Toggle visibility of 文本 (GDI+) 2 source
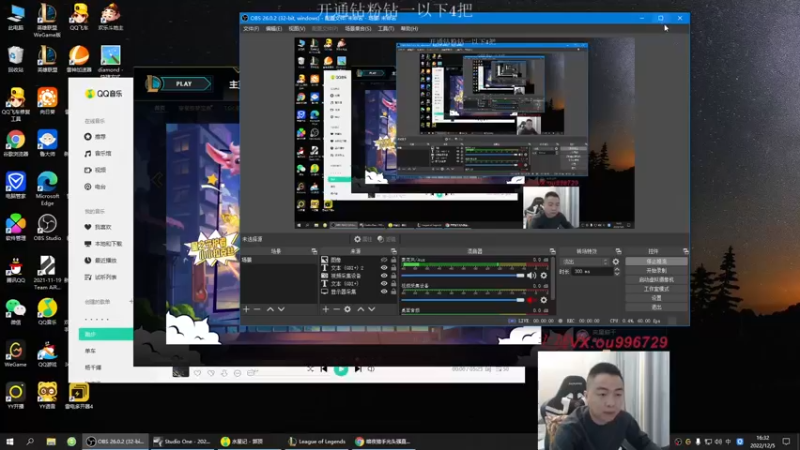Screen dimensions: 800x450 (x=384, y=268)
